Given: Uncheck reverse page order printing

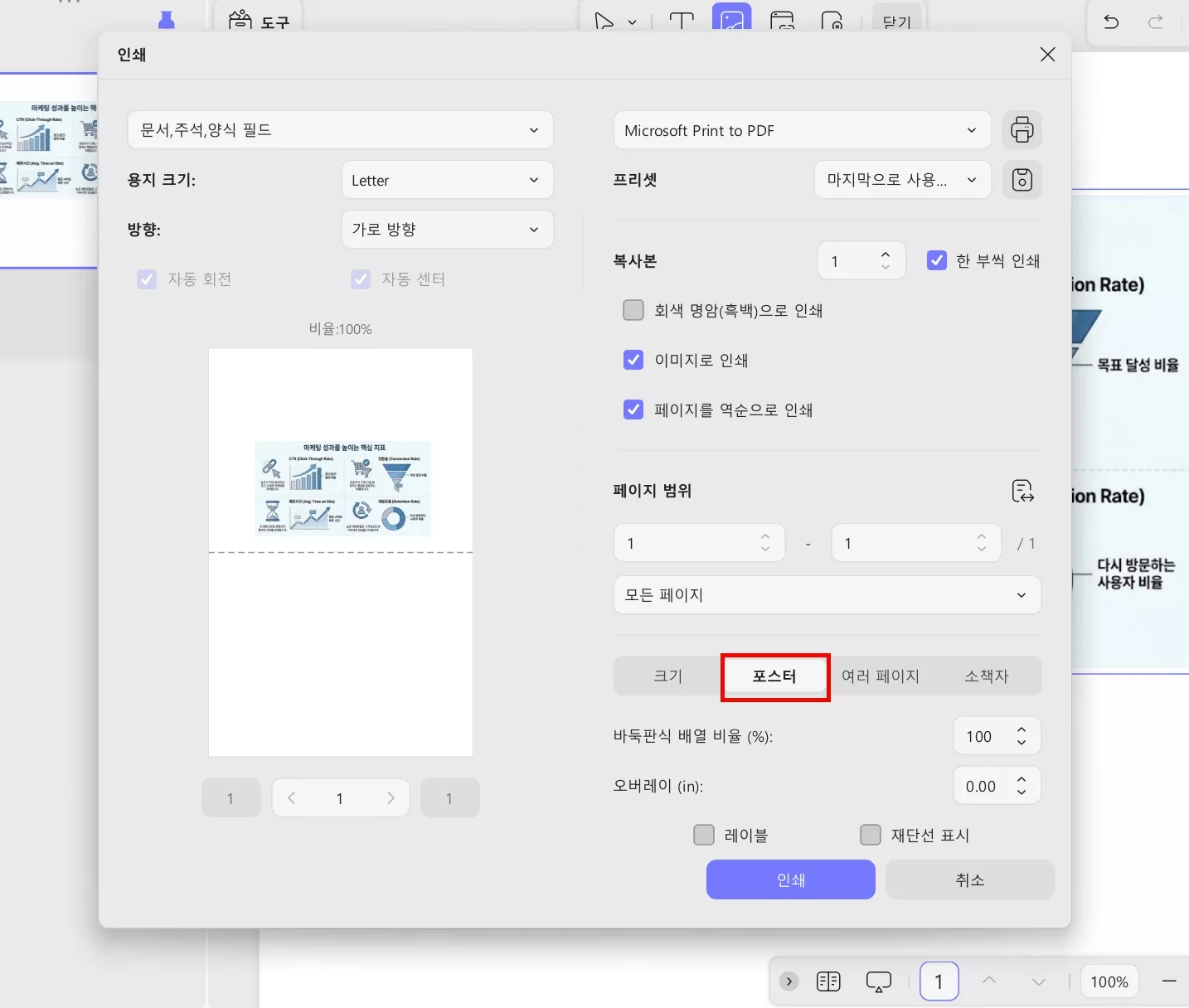Looking at the screenshot, I should pyautogui.click(x=633, y=409).
